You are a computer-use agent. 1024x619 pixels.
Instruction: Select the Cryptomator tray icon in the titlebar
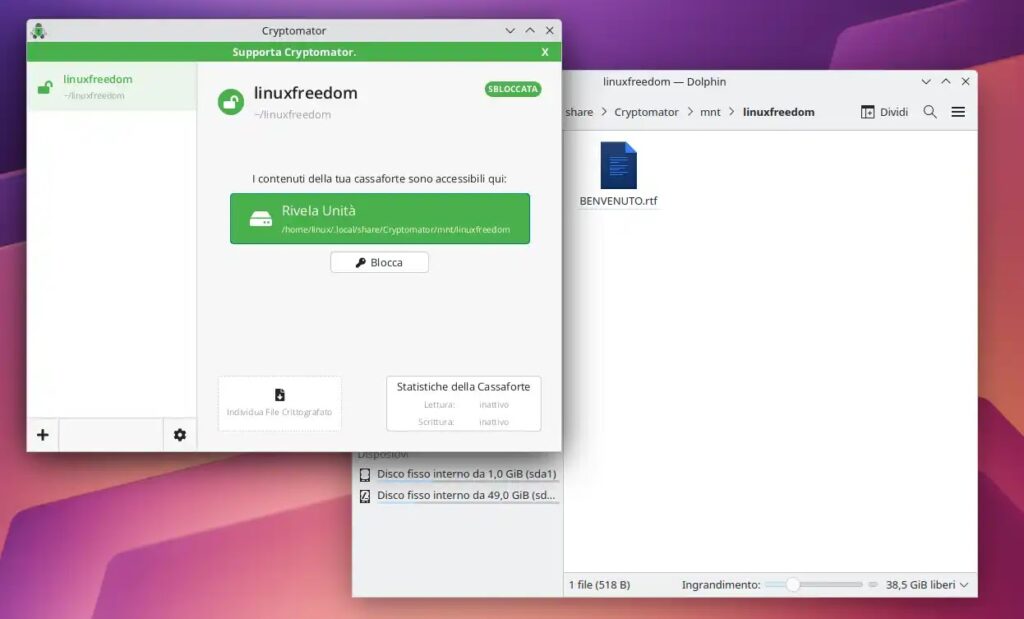(39, 30)
